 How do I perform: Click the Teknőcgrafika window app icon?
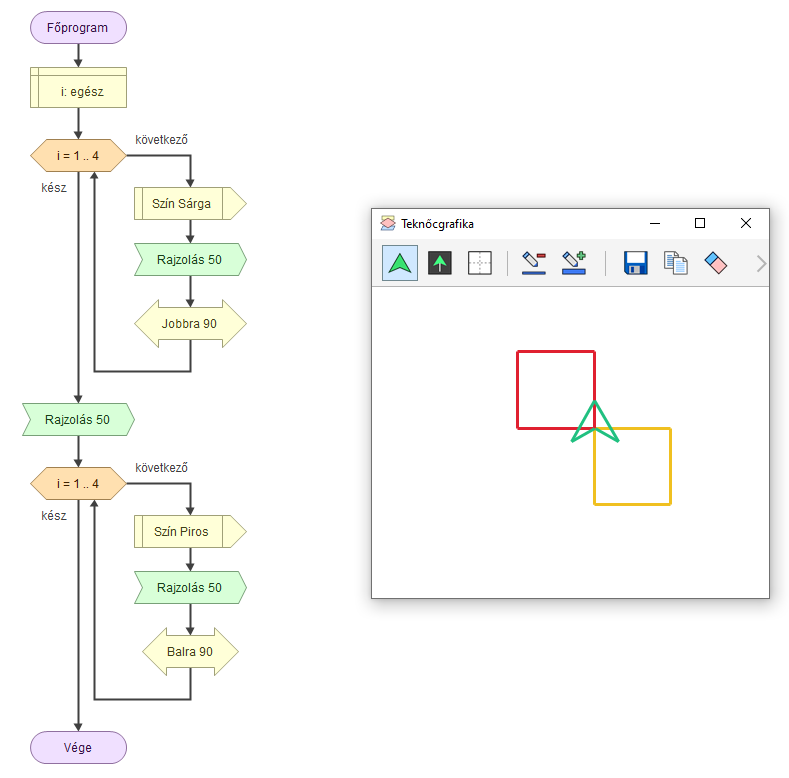click(388, 224)
